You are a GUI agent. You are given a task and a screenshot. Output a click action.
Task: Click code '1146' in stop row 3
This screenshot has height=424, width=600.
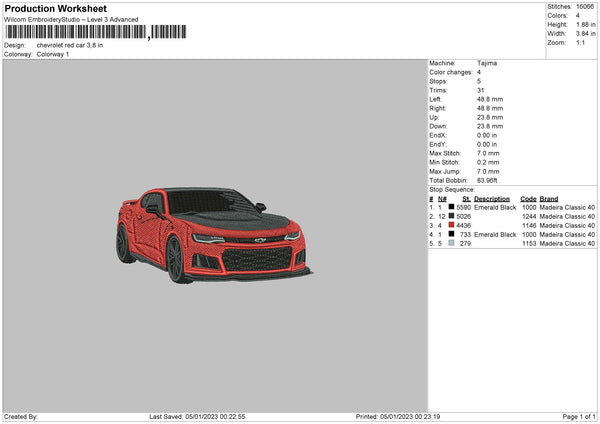(529, 225)
